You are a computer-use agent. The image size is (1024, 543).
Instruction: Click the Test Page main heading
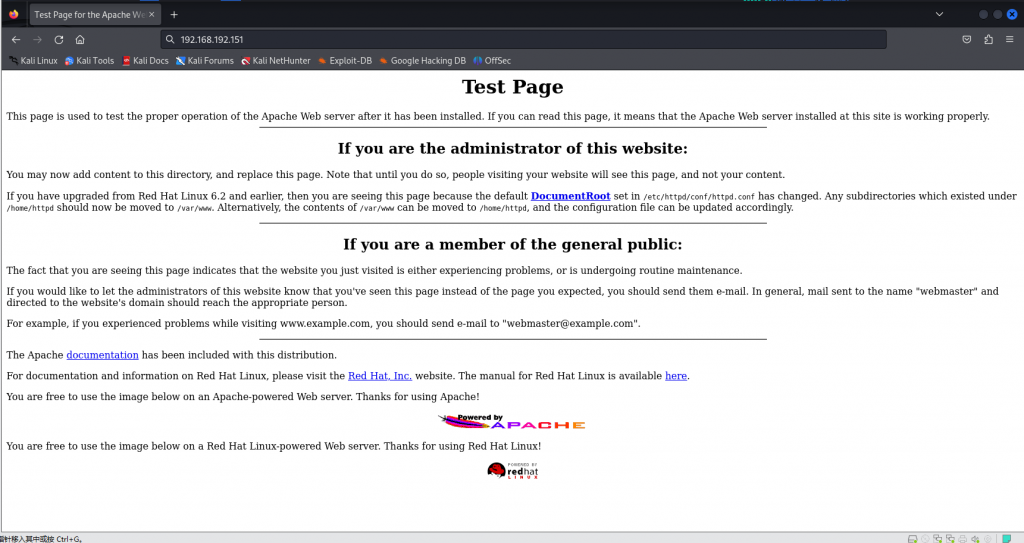coord(513,87)
